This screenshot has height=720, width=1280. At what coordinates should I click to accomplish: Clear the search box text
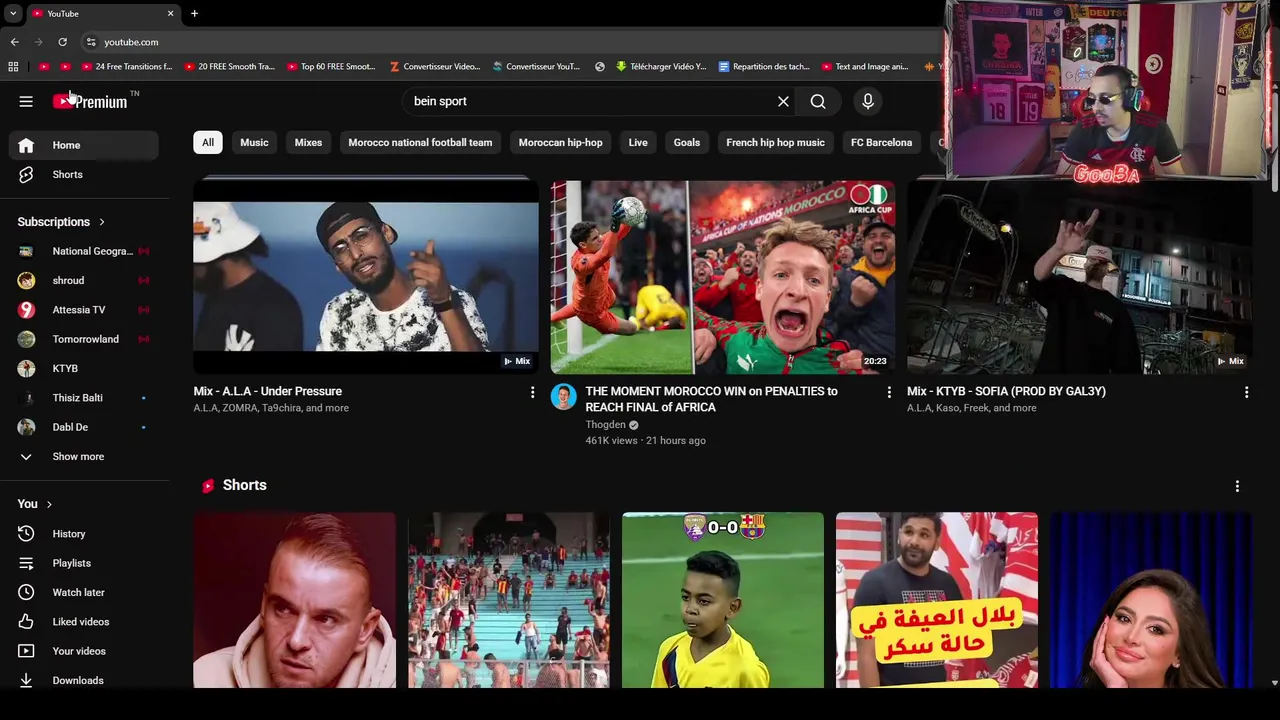pos(783,101)
